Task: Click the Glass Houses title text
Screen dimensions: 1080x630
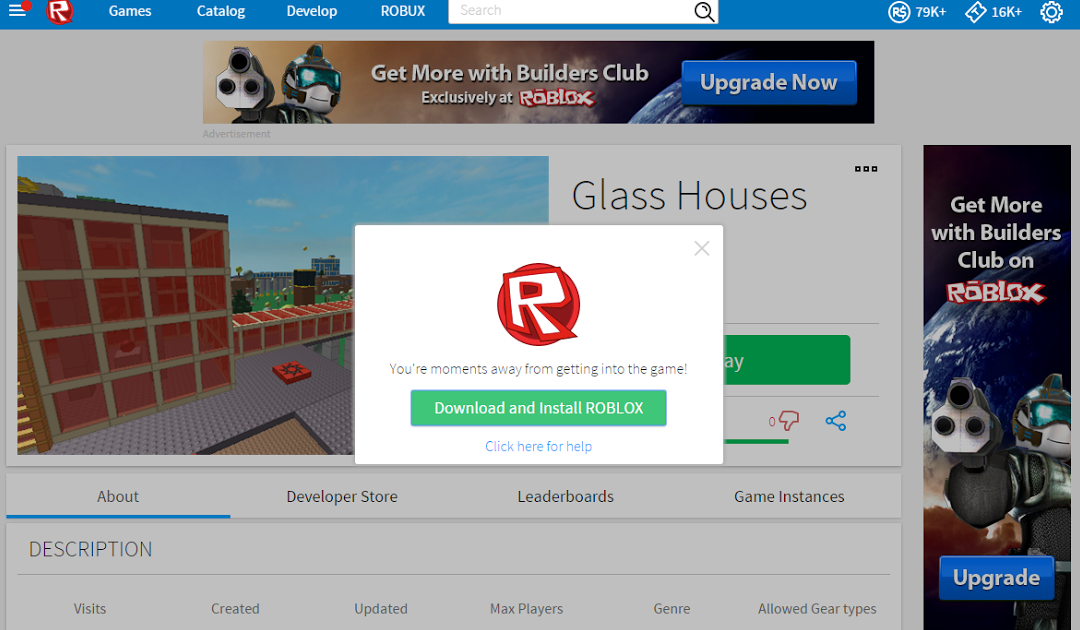Action: [689, 196]
